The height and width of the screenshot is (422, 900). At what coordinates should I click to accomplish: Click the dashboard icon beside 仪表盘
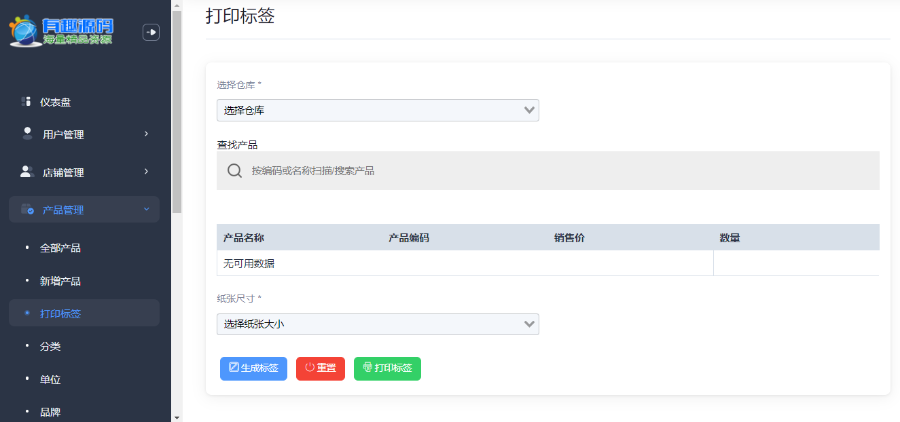[x=27, y=101]
